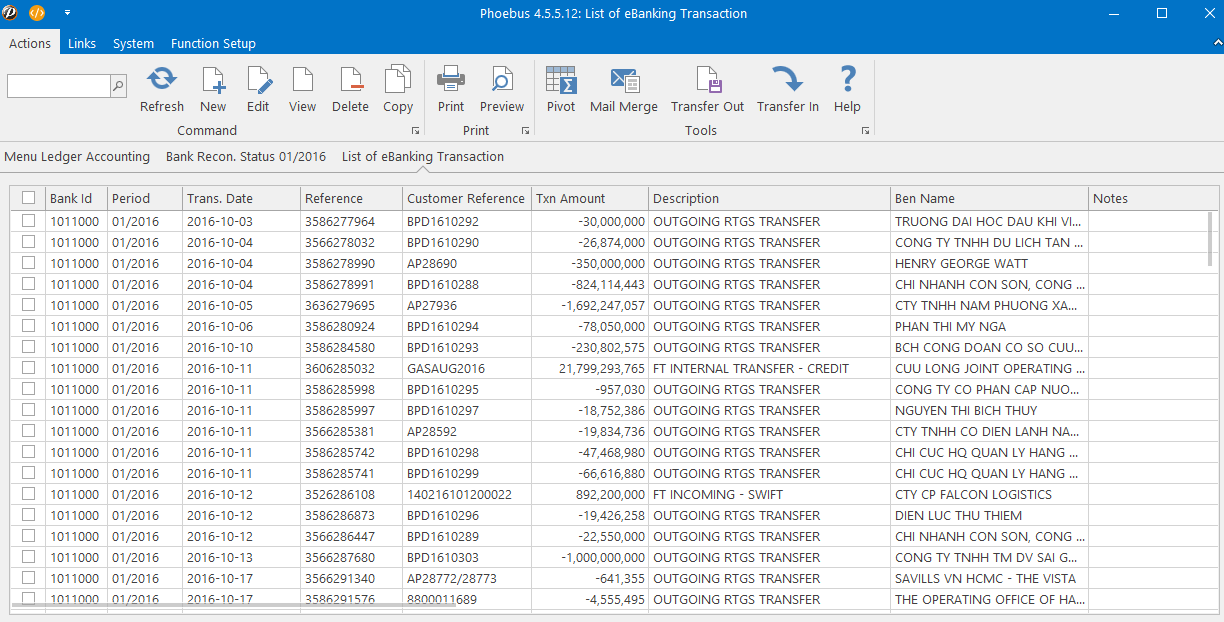Click the Ben Name column header
1224x622 pixels.
pyautogui.click(x=989, y=198)
